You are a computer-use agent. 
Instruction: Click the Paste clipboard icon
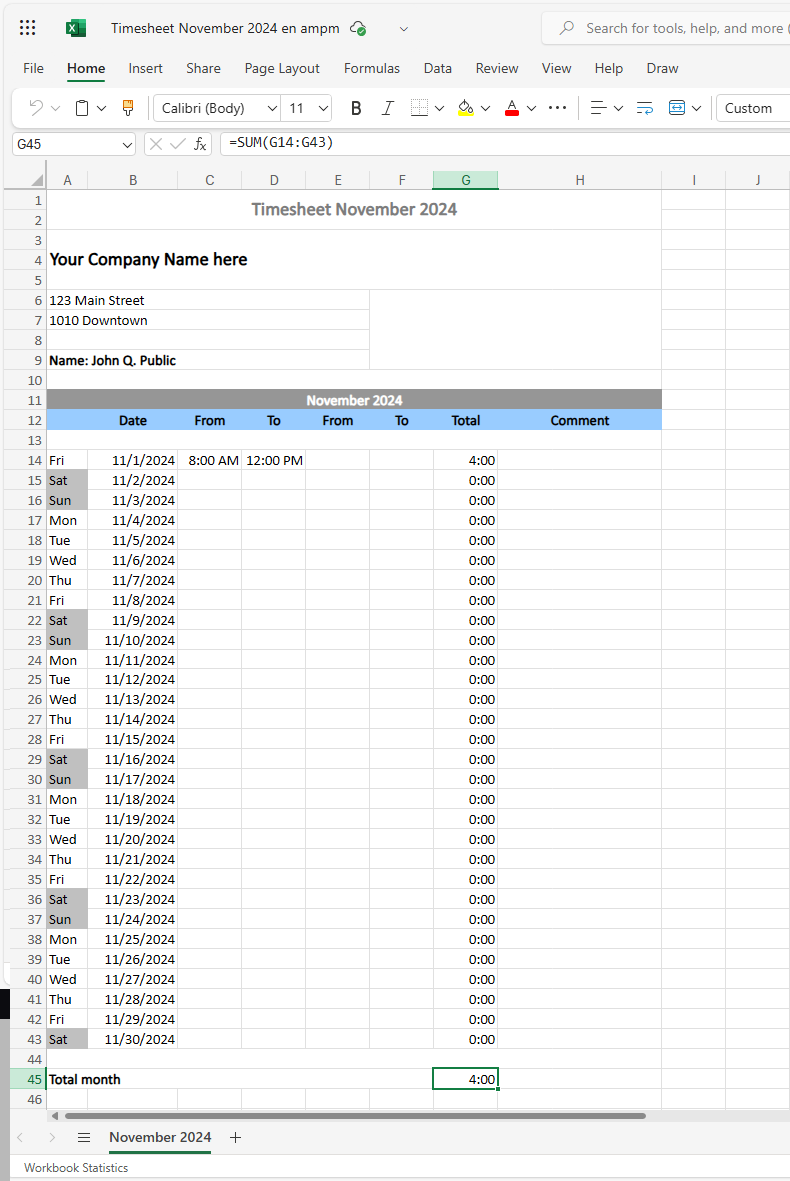82,108
